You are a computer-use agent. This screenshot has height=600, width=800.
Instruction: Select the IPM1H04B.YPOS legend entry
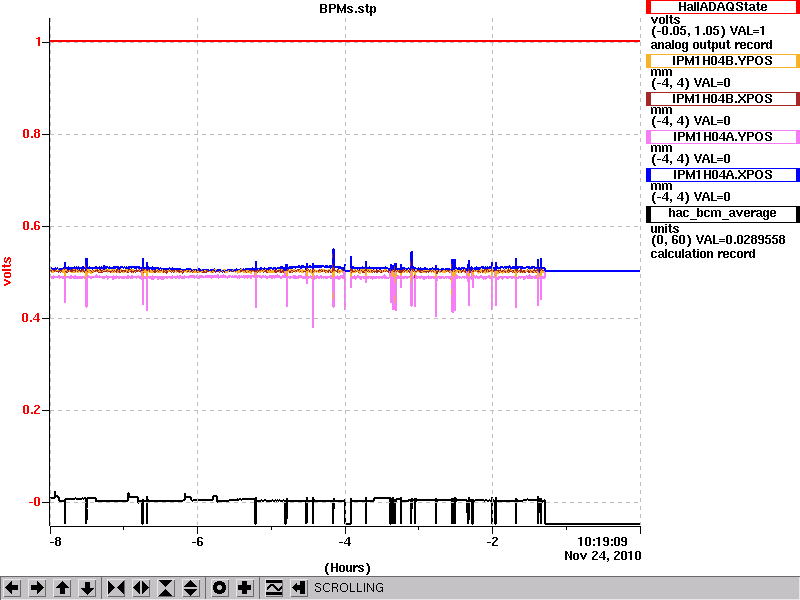click(x=722, y=61)
